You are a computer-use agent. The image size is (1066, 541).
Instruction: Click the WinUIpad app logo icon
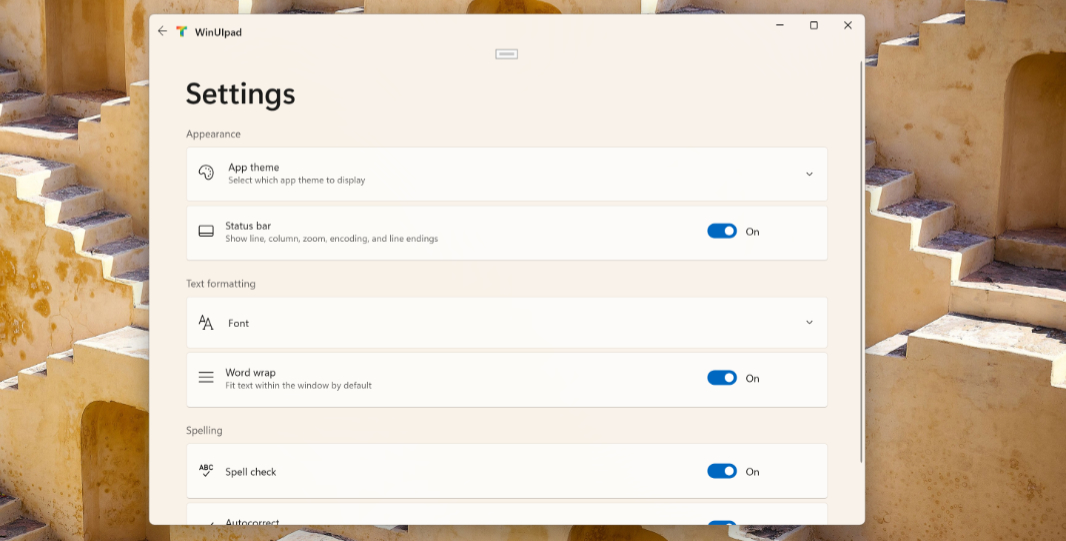tap(182, 31)
